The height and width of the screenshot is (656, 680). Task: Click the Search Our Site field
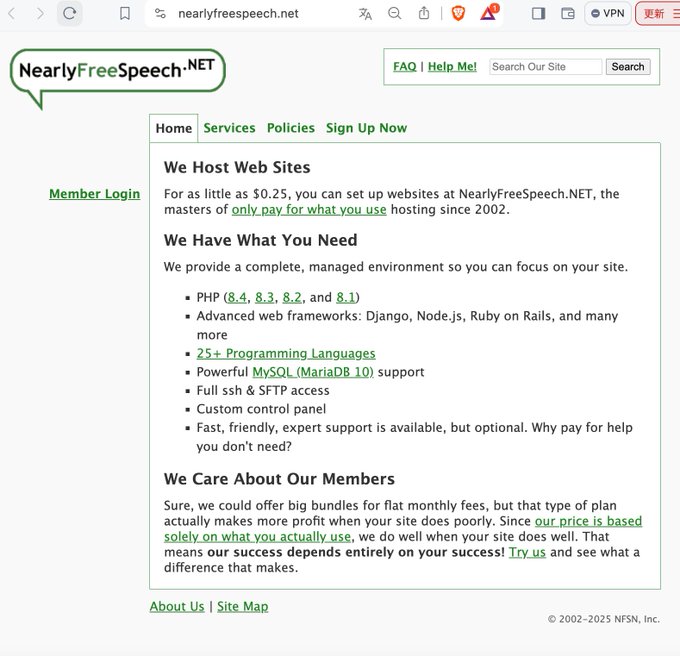tap(546, 67)
